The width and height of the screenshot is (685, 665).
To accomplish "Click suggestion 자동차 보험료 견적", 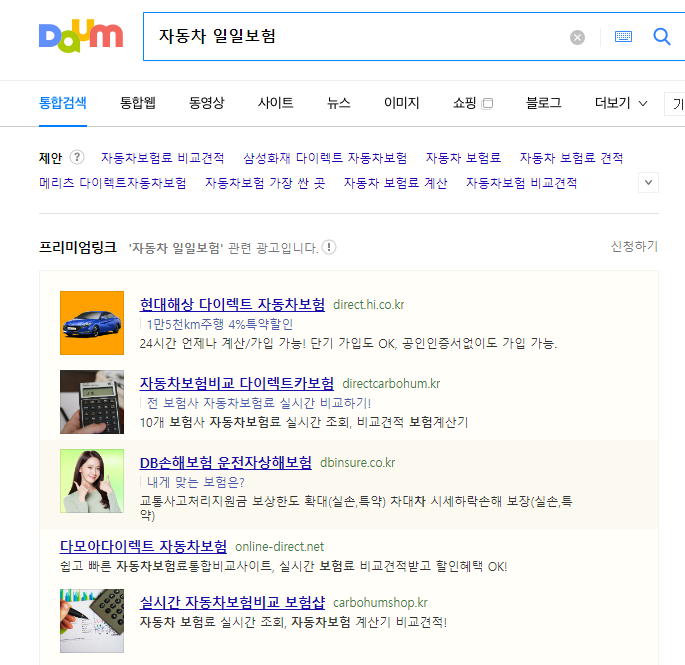I will [571, 158].
